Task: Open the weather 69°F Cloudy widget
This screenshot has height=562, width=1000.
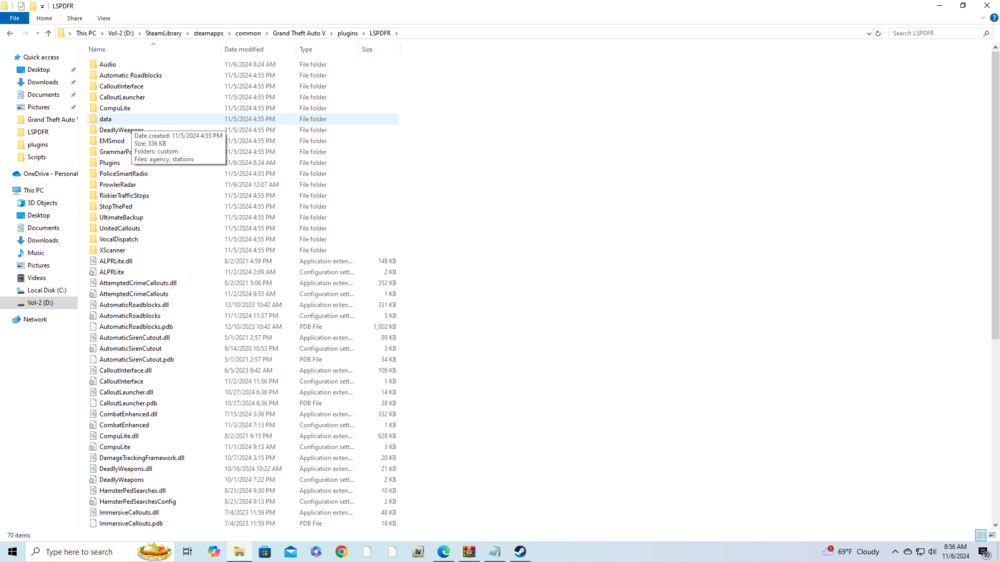Action: 852,552
